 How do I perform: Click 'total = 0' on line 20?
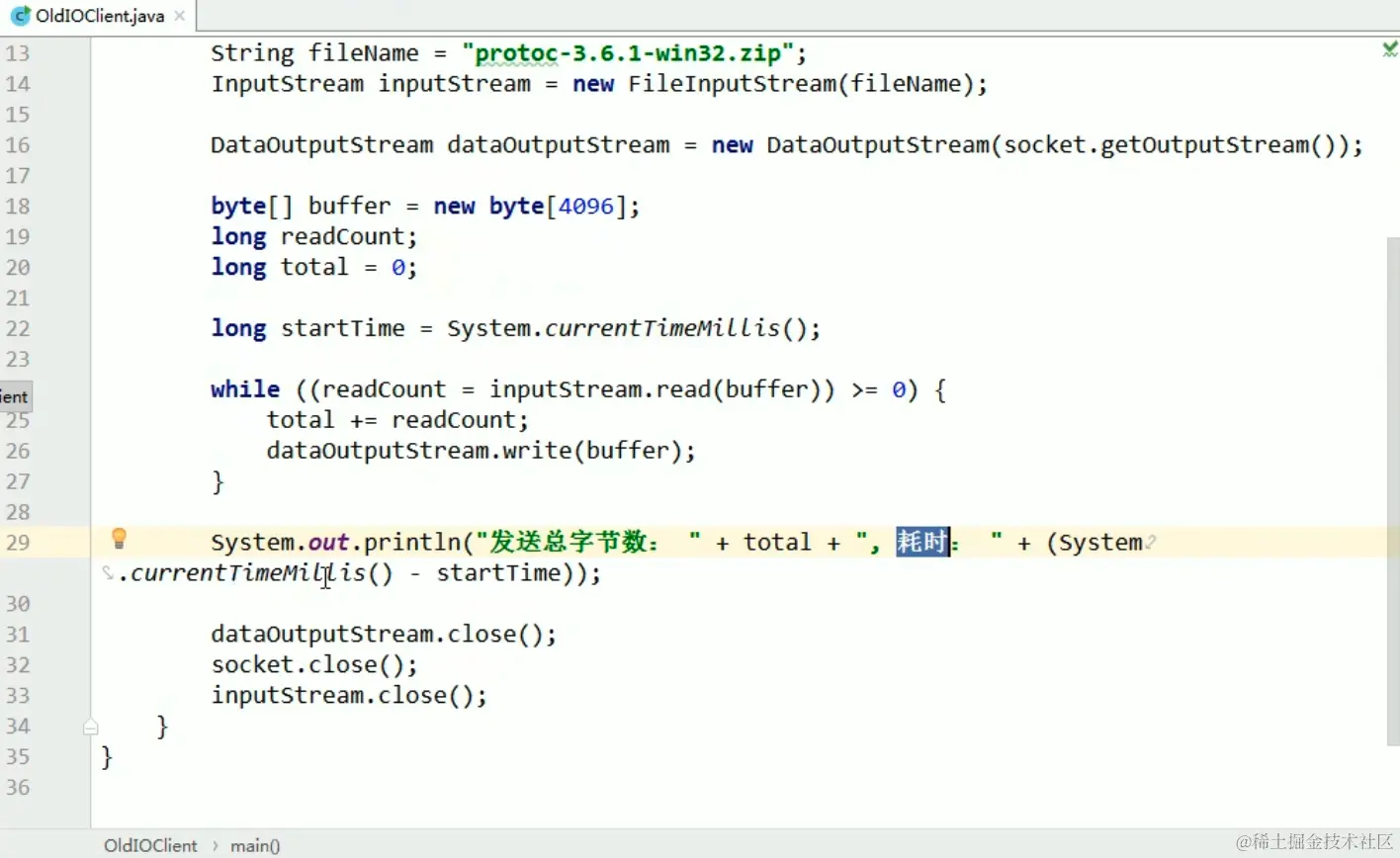tap(343, 268)
